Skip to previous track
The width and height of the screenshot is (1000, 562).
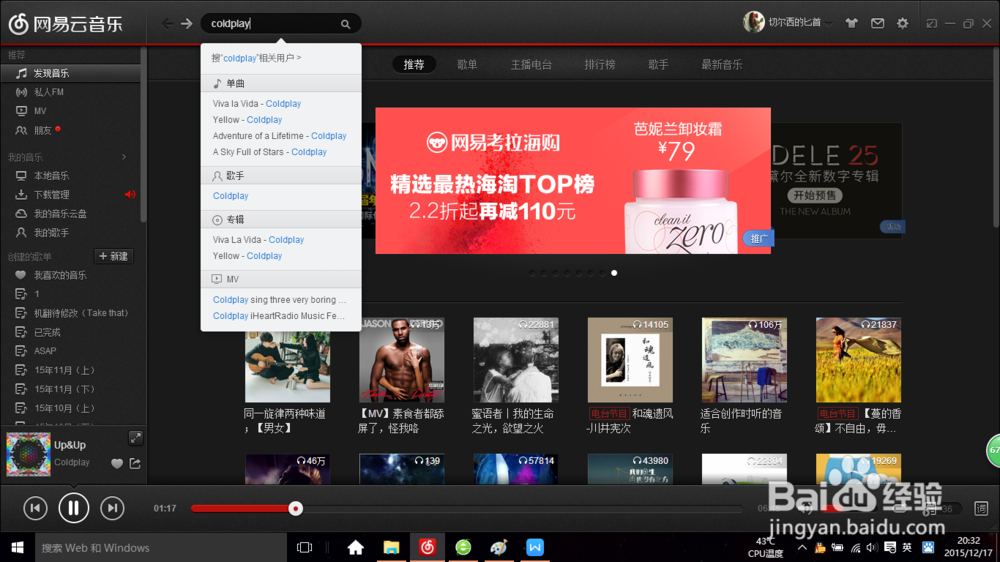tap(35, 508)
